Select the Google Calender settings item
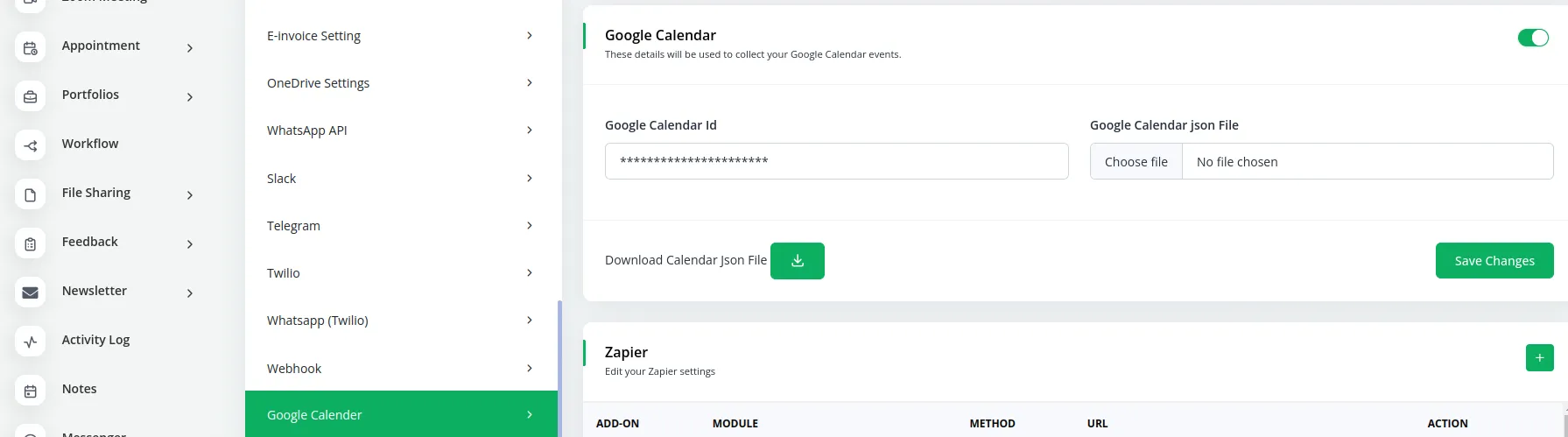This screenshot has width=1568, height=437. [x=401, y=415]
